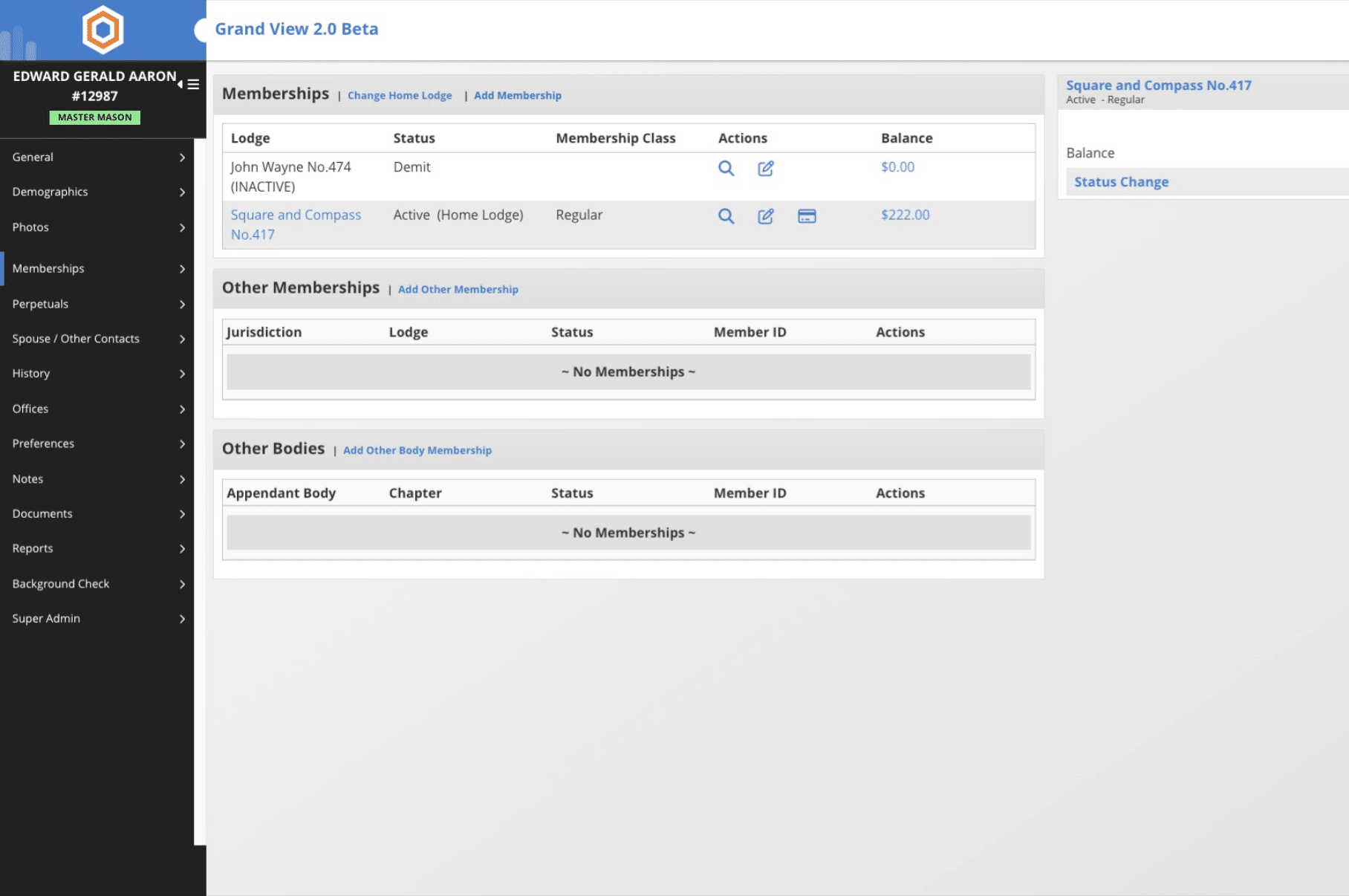Expand the Demographics chevron

182,192
